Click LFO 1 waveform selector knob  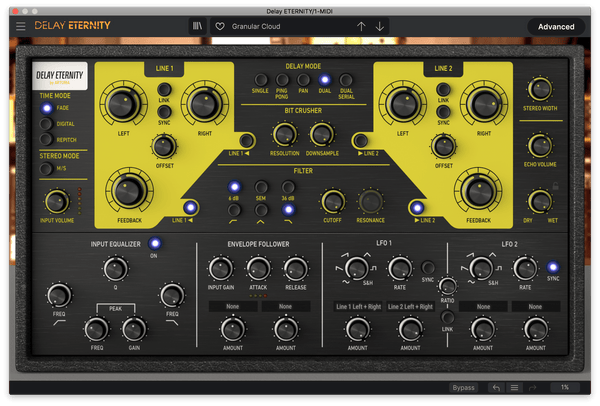356,267
